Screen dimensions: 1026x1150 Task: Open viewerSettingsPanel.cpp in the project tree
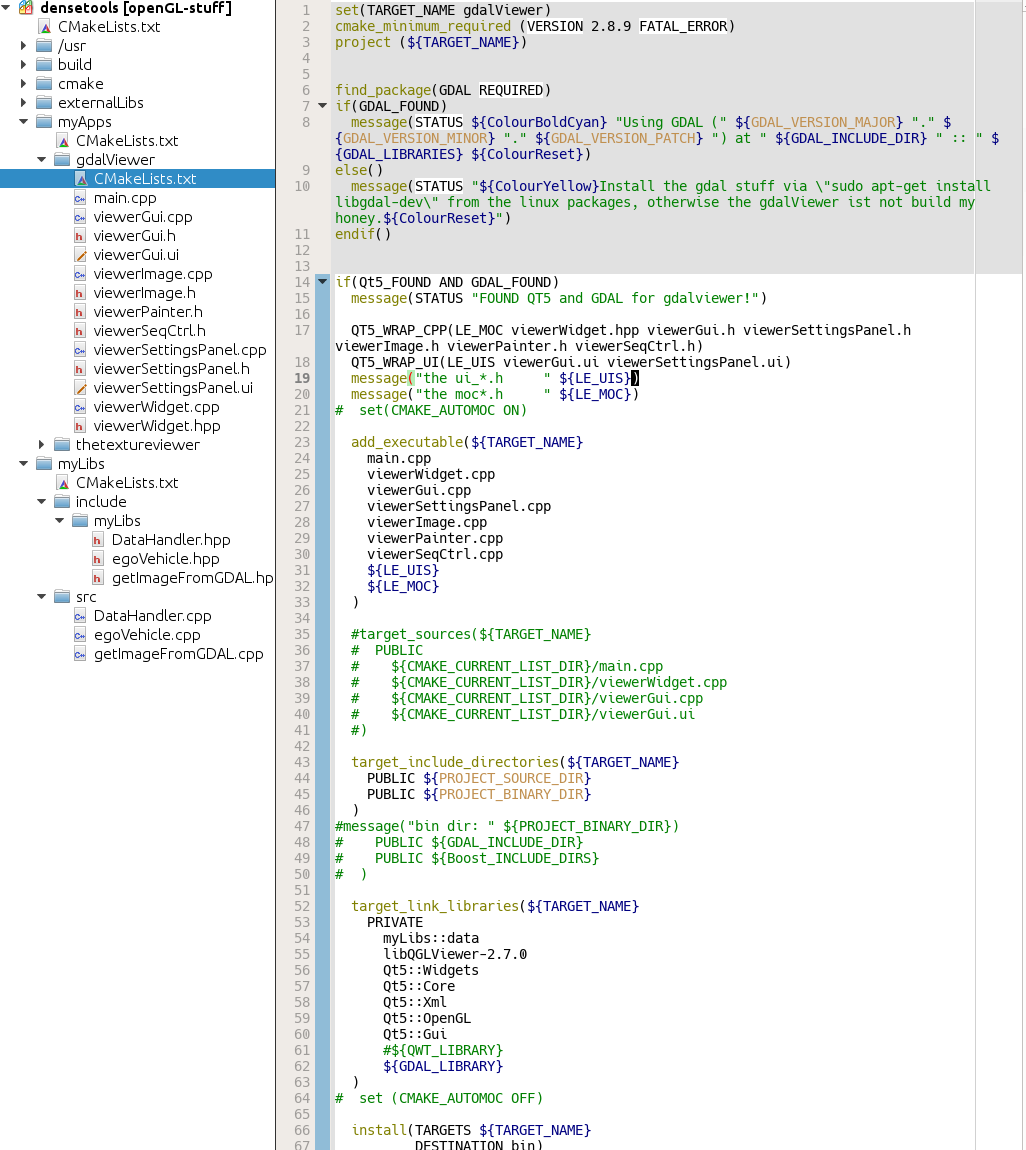click(180, 350)
